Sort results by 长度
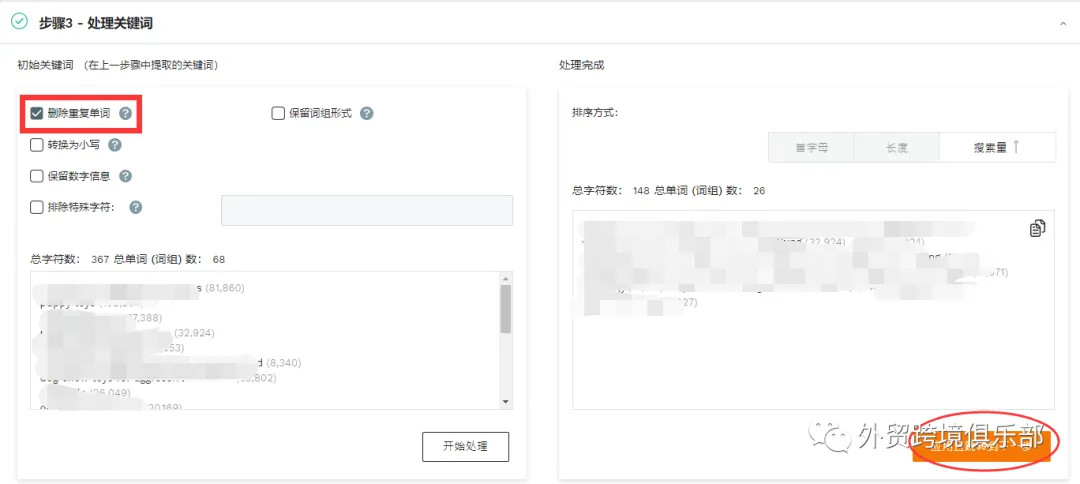 (x=897, y=148)
